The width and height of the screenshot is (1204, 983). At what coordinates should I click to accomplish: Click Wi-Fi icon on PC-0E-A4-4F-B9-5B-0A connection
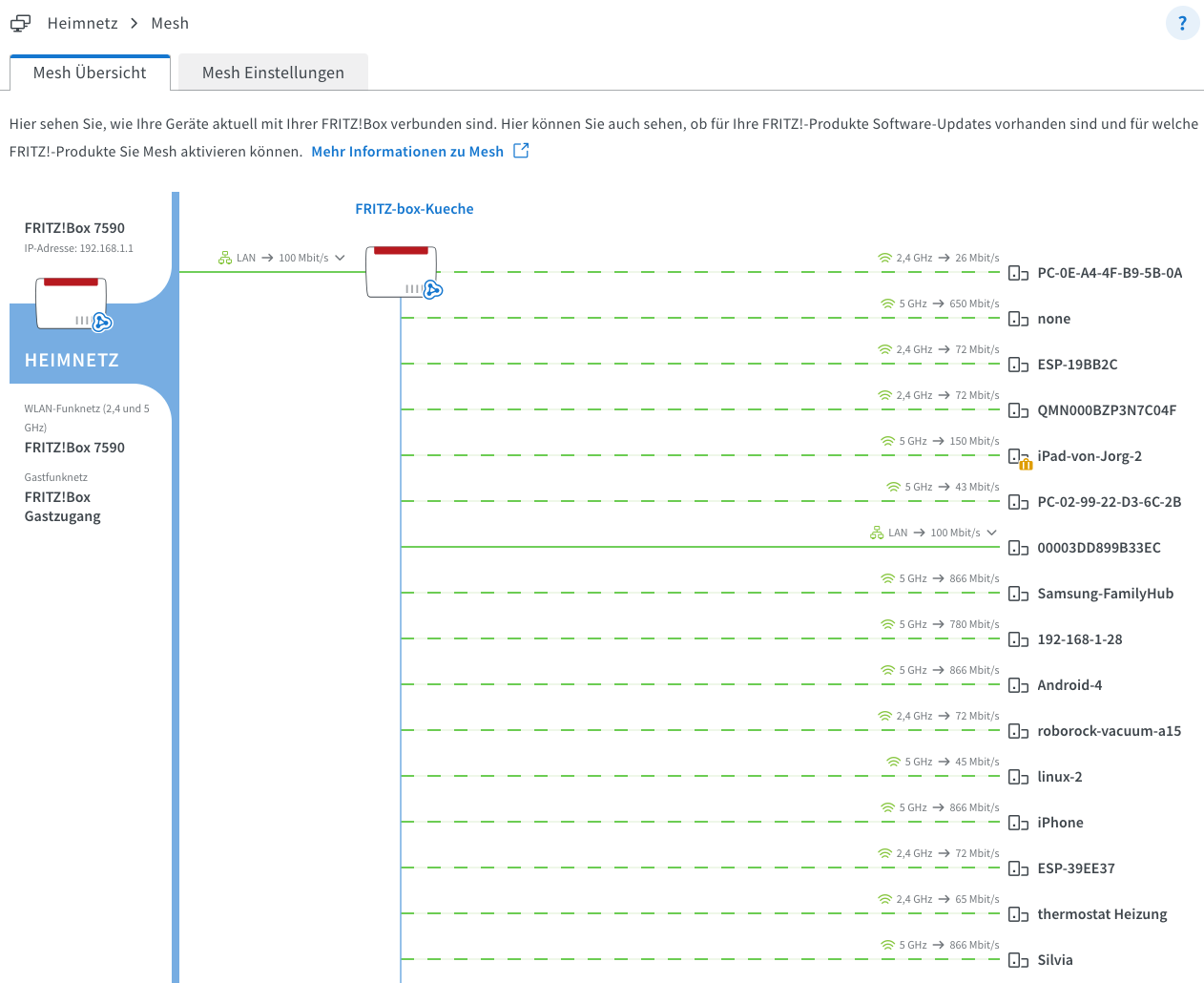tap(884, 258)
